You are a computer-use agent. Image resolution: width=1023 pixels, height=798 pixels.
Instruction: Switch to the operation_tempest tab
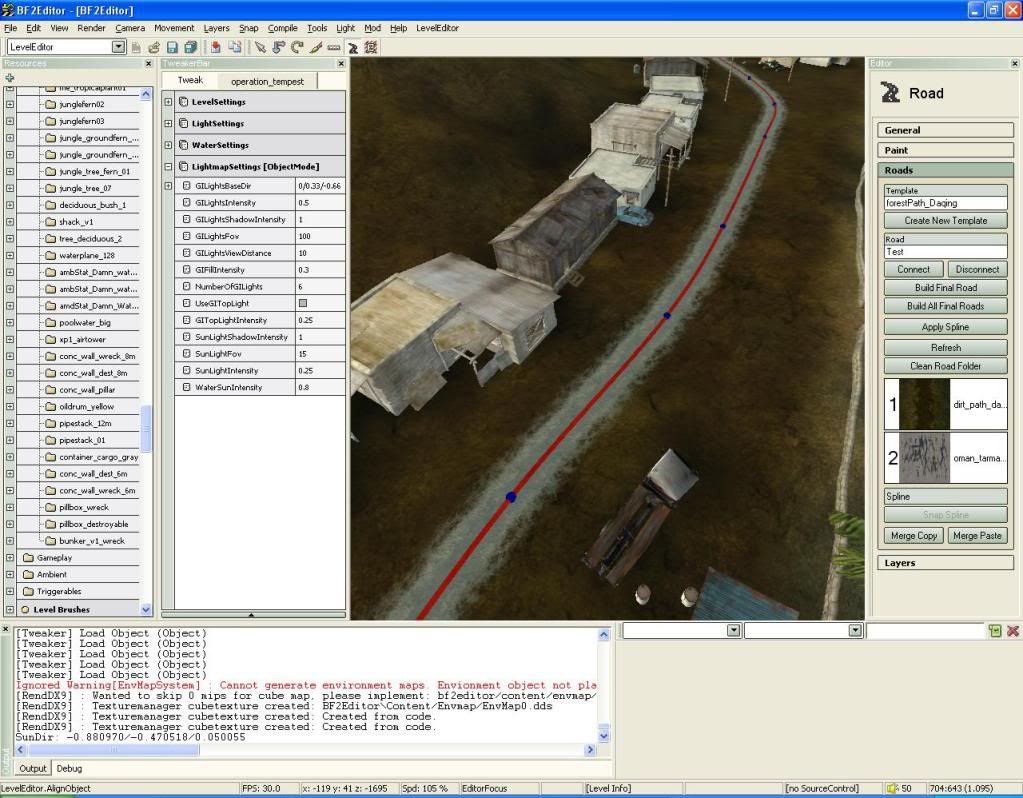267,81
